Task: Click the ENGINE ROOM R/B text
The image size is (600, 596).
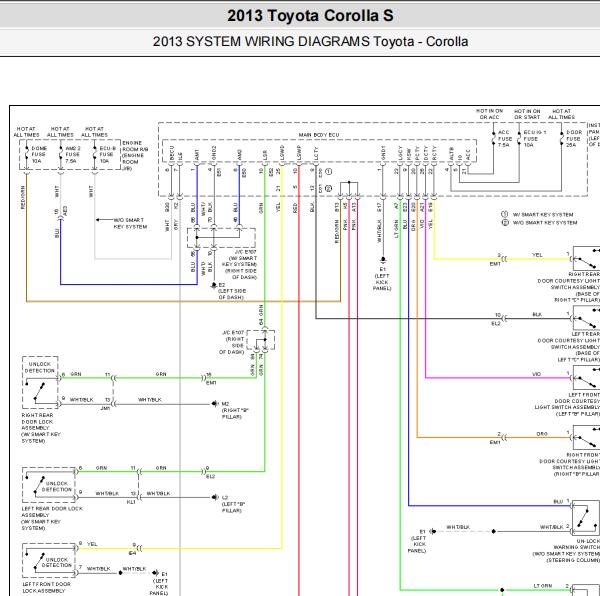Action: pyautogui.click(x=134, y=155)
